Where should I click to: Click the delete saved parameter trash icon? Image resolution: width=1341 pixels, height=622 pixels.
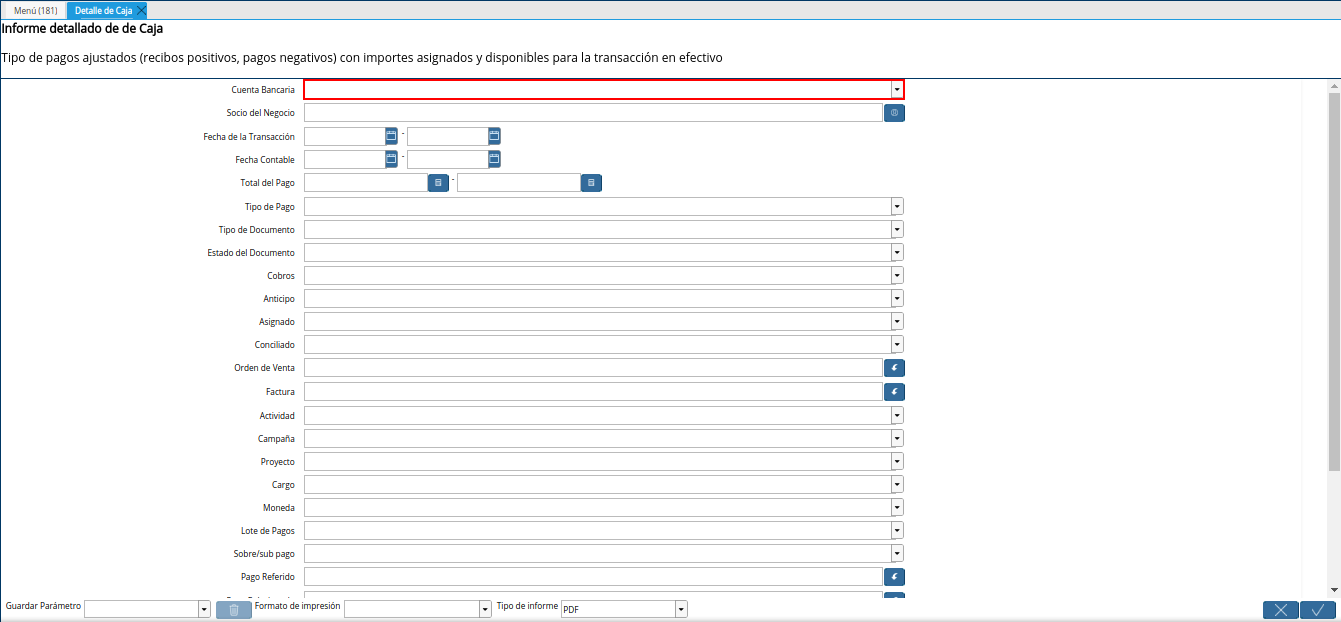pos(234,610)
